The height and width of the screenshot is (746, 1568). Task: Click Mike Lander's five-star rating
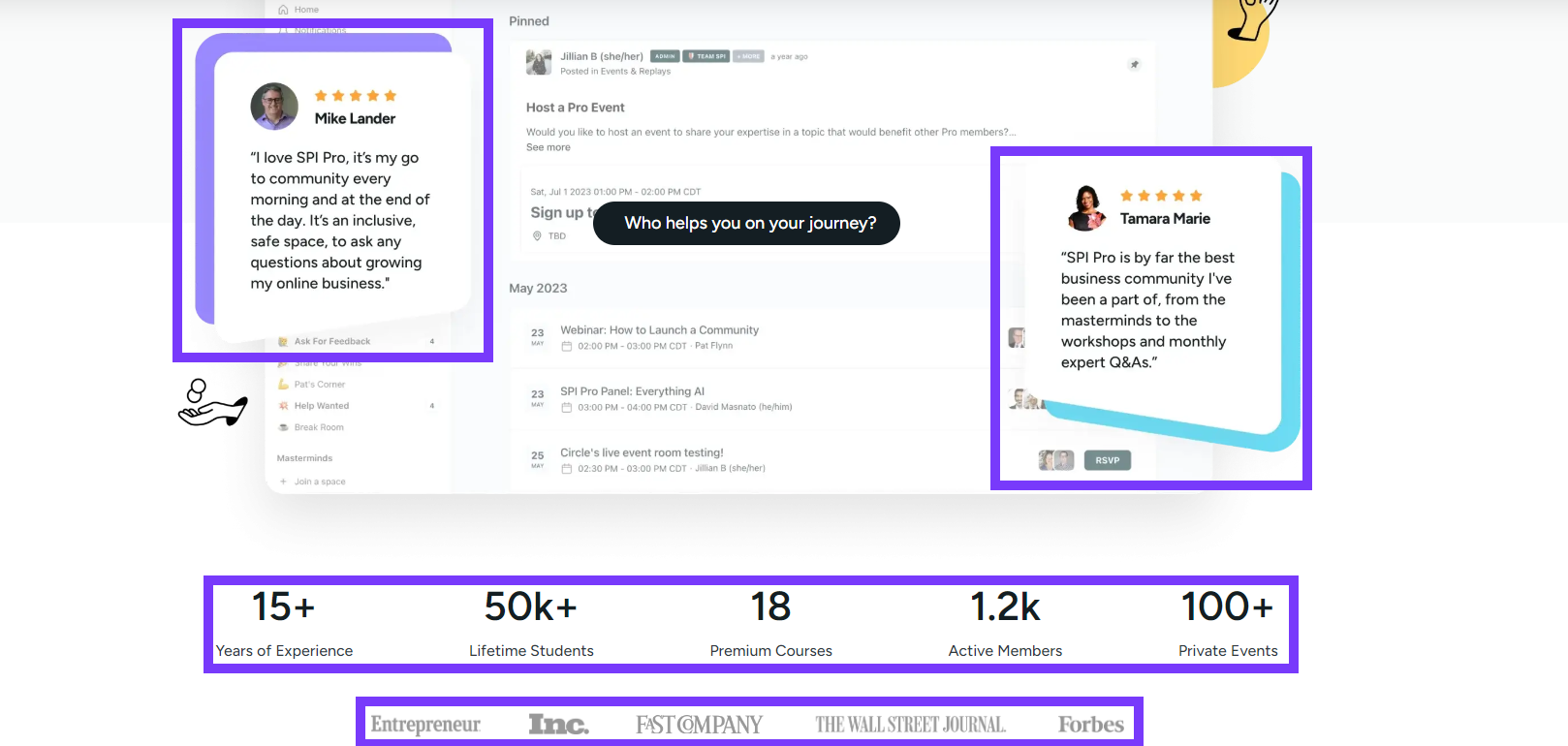(x=356, y=96)
